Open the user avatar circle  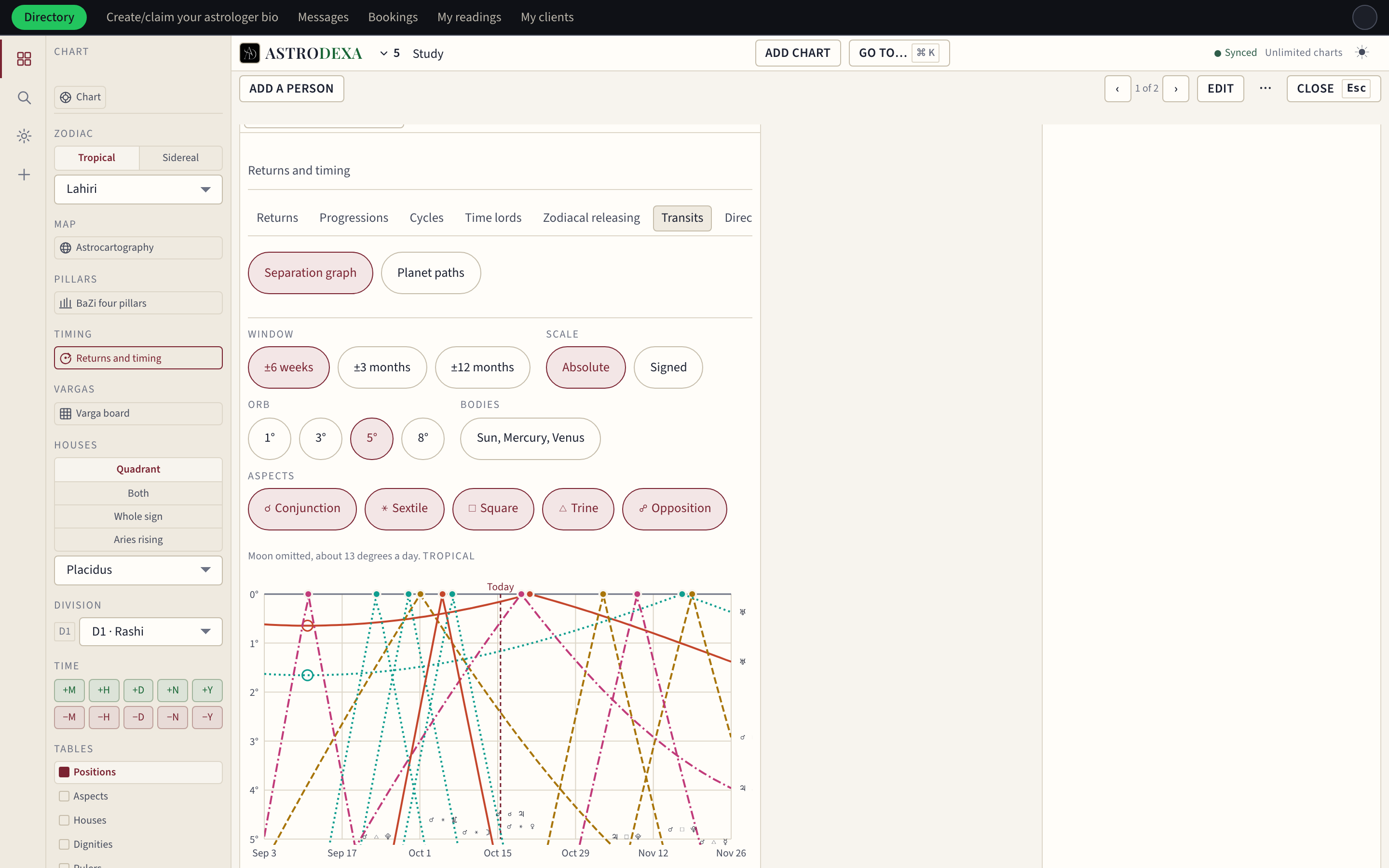1364,17
